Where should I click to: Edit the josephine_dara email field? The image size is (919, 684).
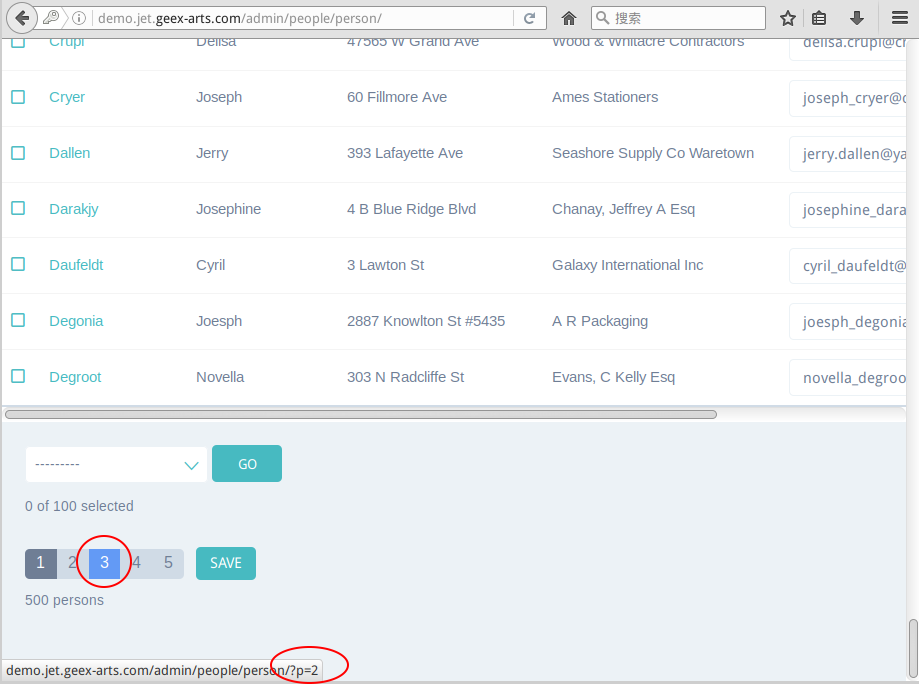pyautogui.click(x=848, y=210)
